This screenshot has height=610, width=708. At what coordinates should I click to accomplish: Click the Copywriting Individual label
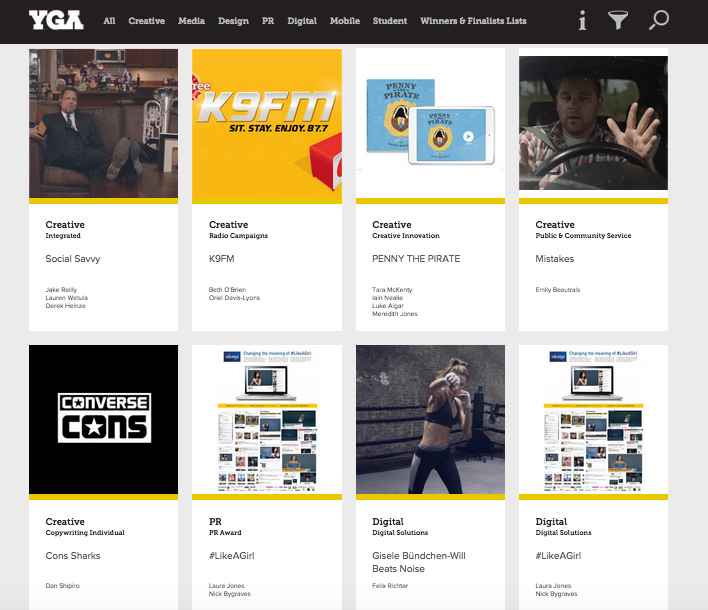pos(85,533)
